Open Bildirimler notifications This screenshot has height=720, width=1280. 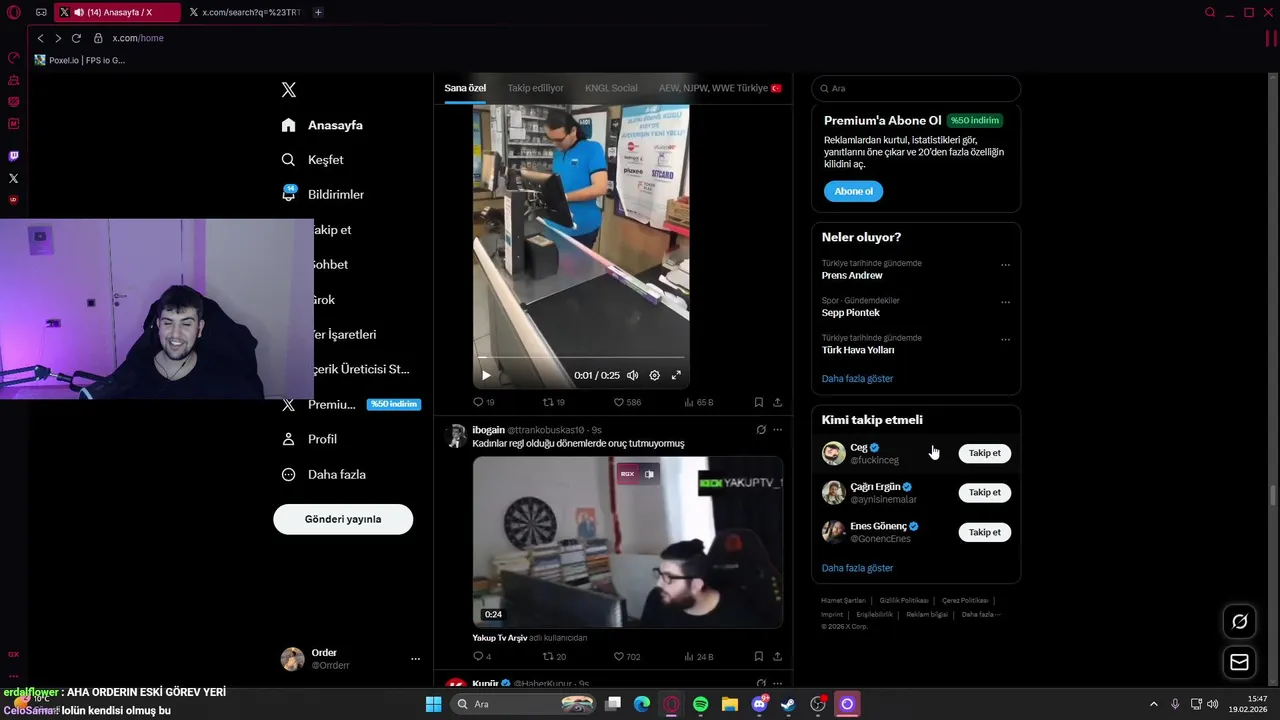[x=323, y=195]
